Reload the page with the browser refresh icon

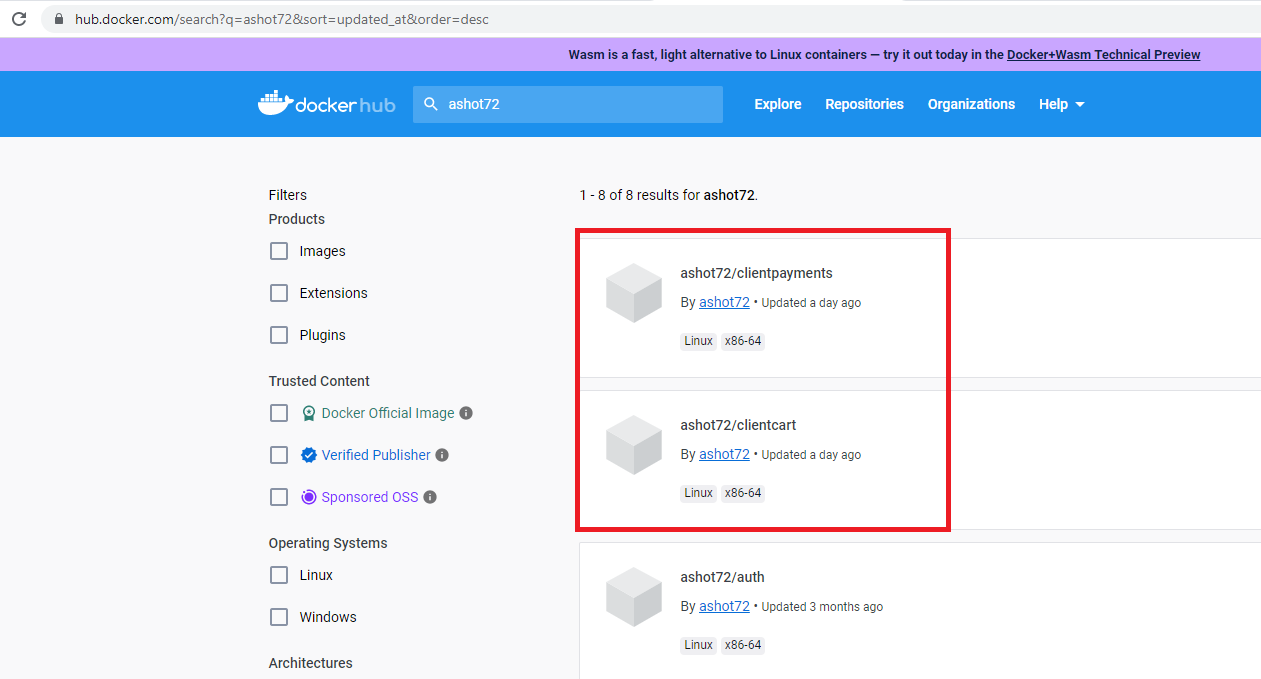click(19, 19)
